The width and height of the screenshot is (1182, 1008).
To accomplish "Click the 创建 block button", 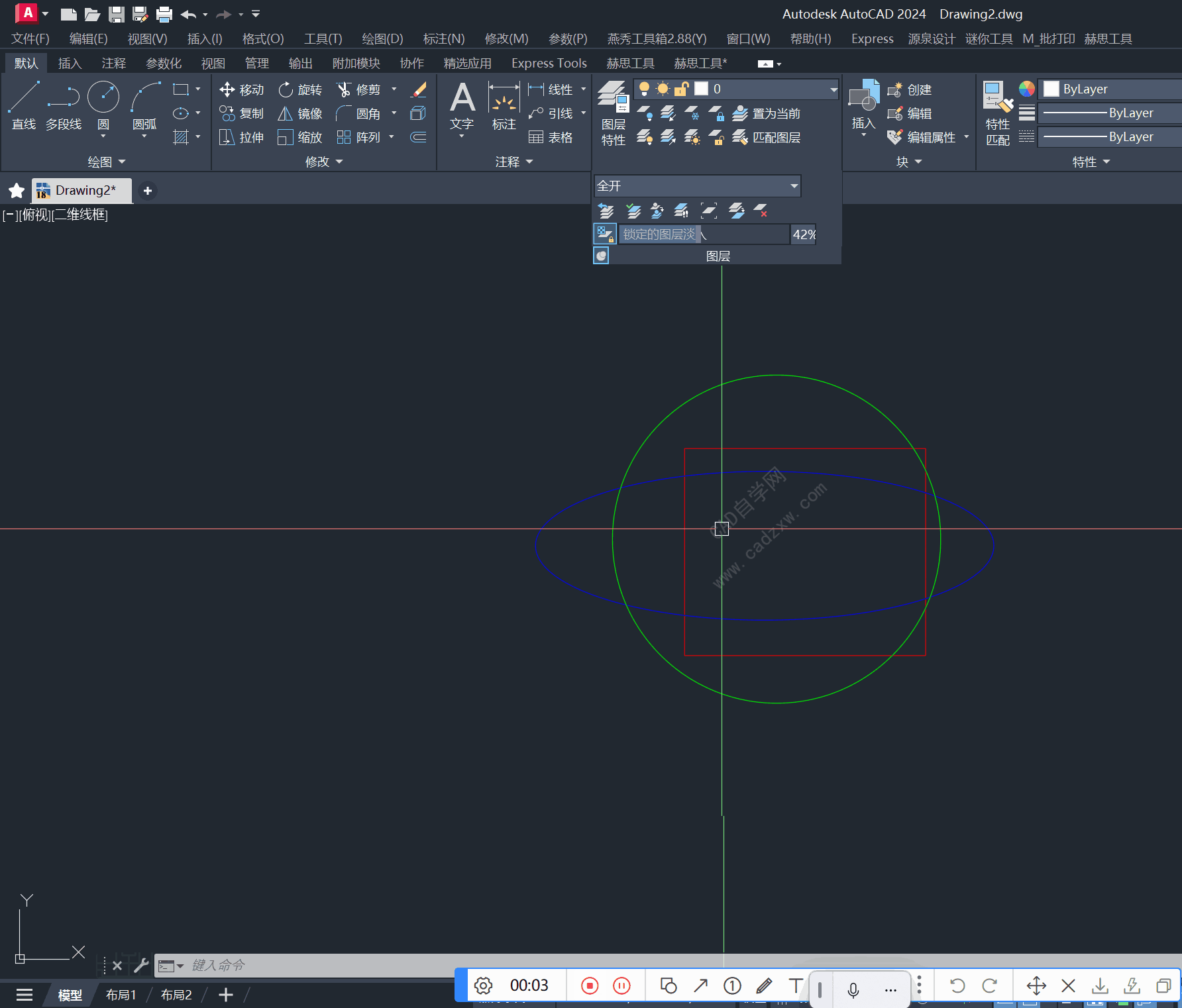I will 910,89.
